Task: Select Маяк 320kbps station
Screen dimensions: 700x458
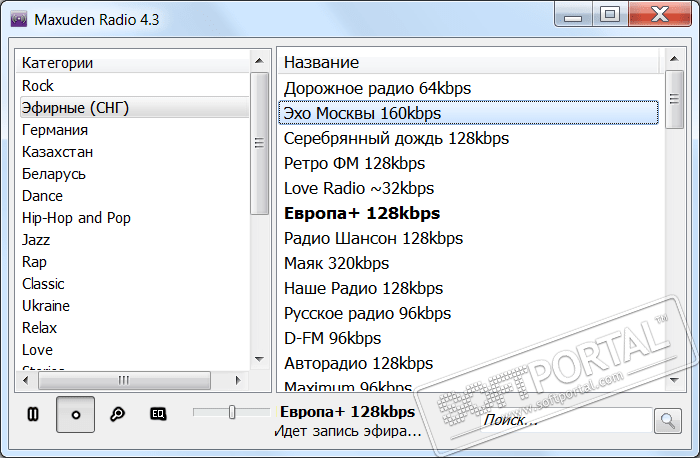Action: (469, 263)
